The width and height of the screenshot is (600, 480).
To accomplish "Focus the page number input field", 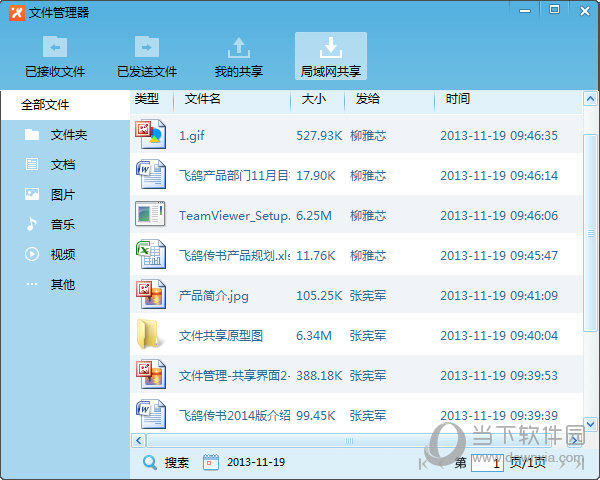I will pos(488,463).
